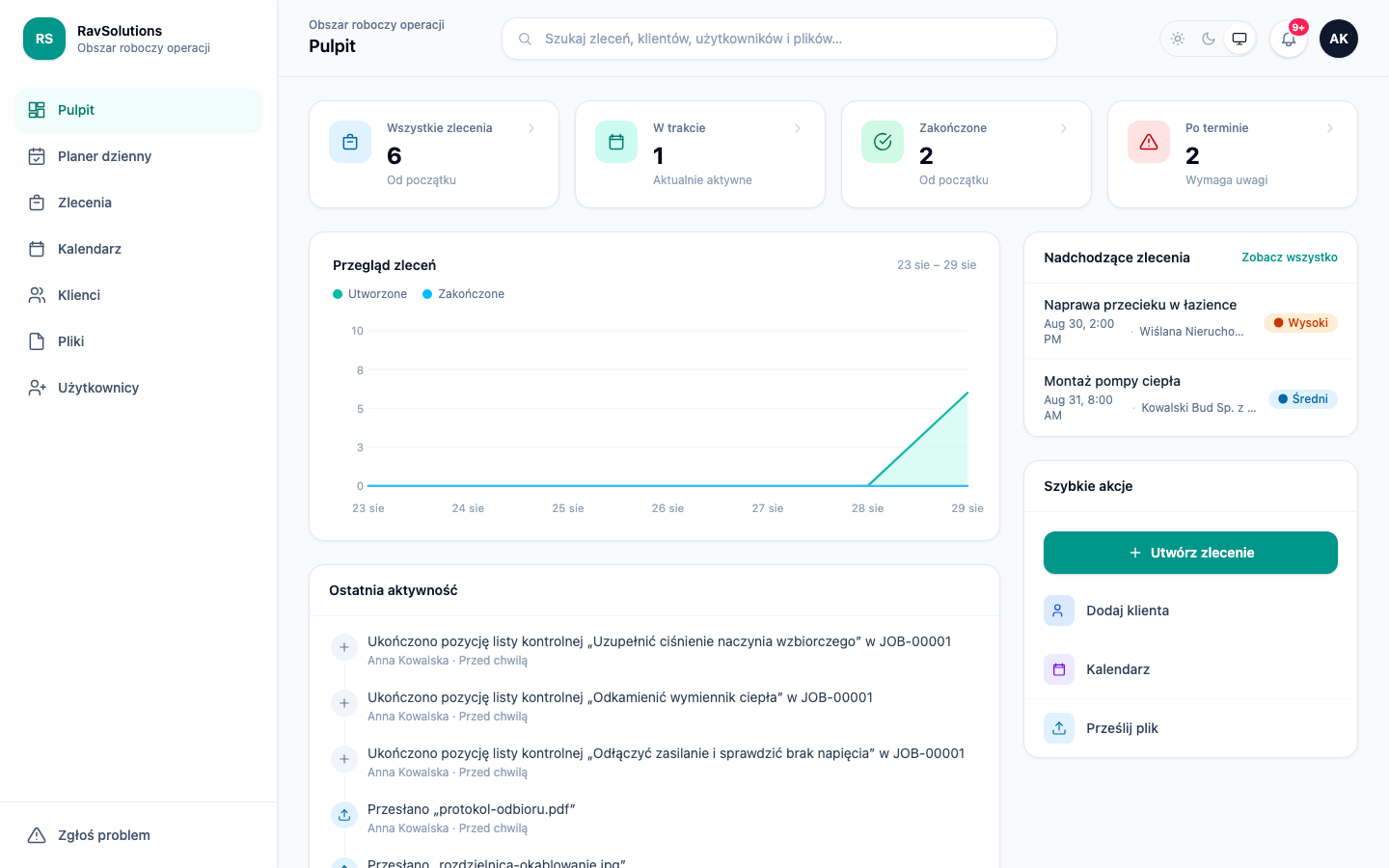1389x868 pixels.
Task: Click Zobacz wszystko link
Action: (1290, 258)
